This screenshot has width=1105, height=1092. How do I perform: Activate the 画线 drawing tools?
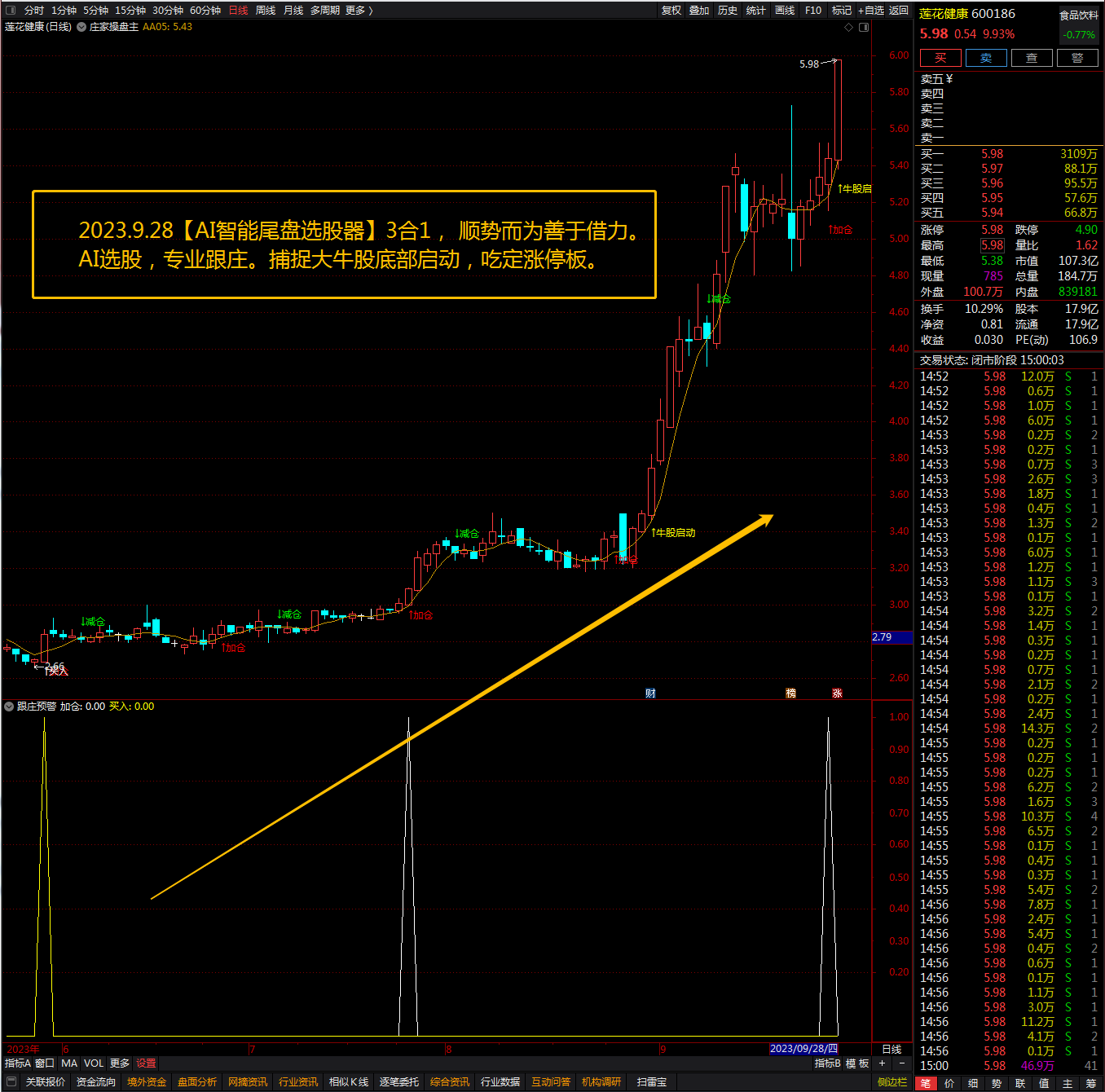pyautogui.click(x=785, y=11)
